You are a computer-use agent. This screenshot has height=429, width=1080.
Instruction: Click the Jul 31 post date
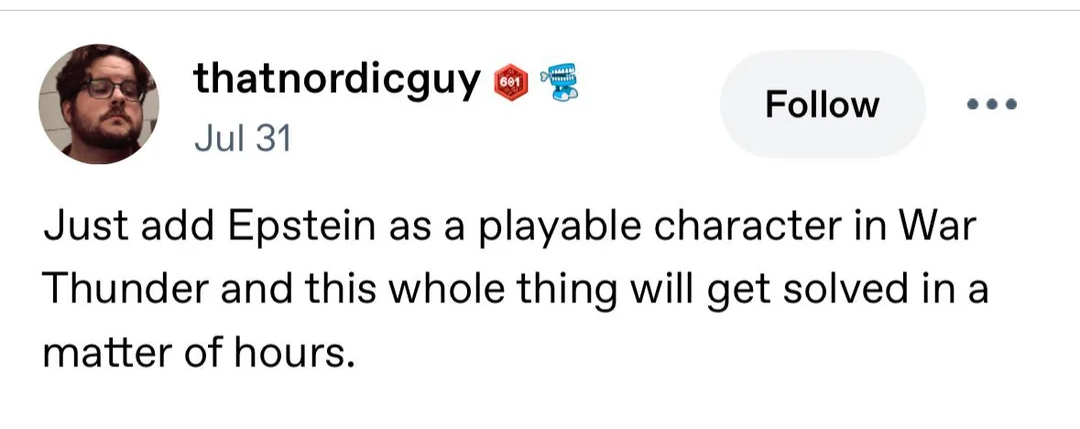(242, 137)
